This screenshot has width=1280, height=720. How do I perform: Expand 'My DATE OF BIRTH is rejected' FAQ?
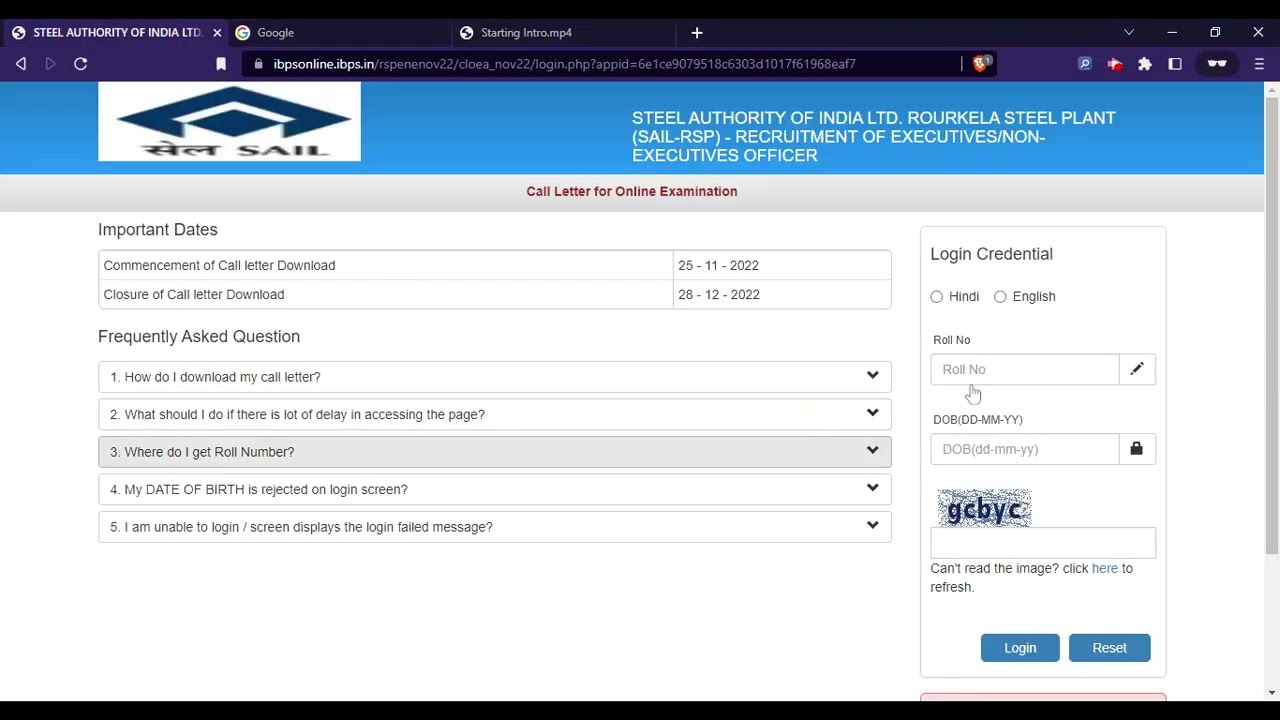(495, 489)
